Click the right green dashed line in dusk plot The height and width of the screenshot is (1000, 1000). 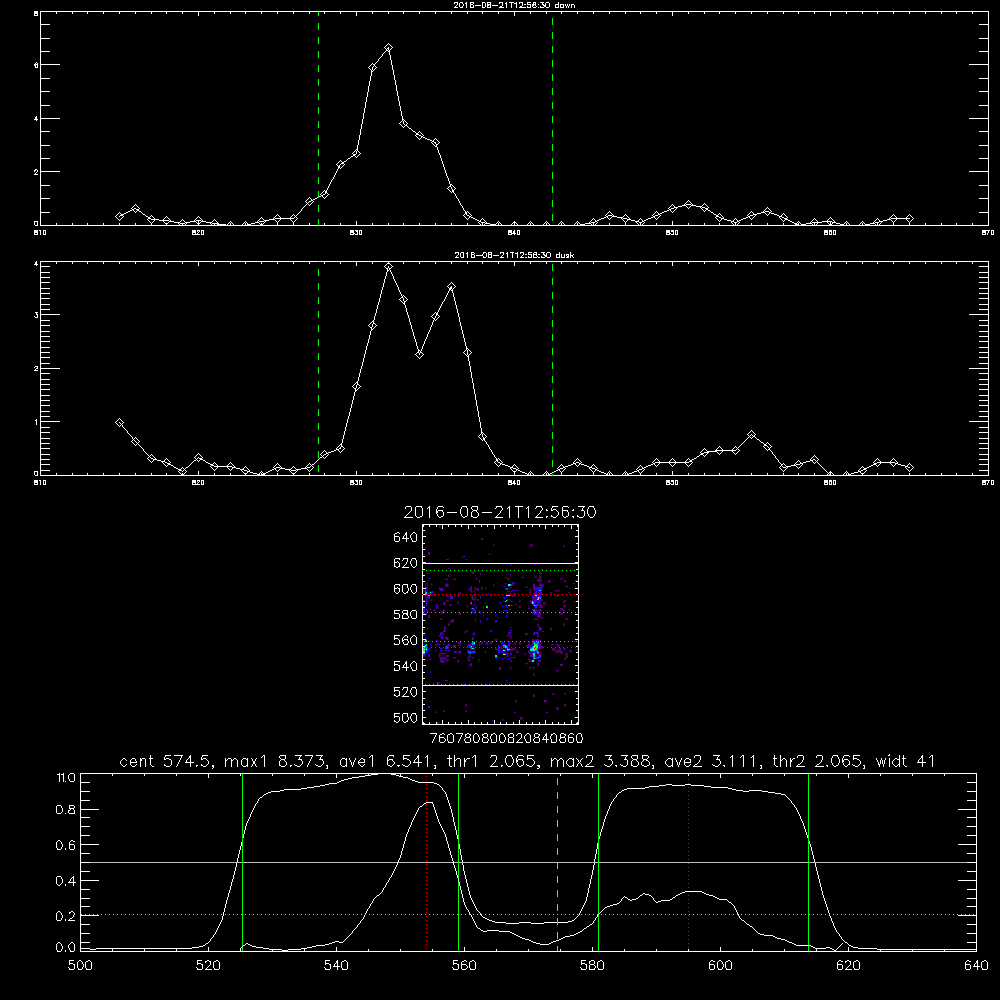tap(552, 369)
